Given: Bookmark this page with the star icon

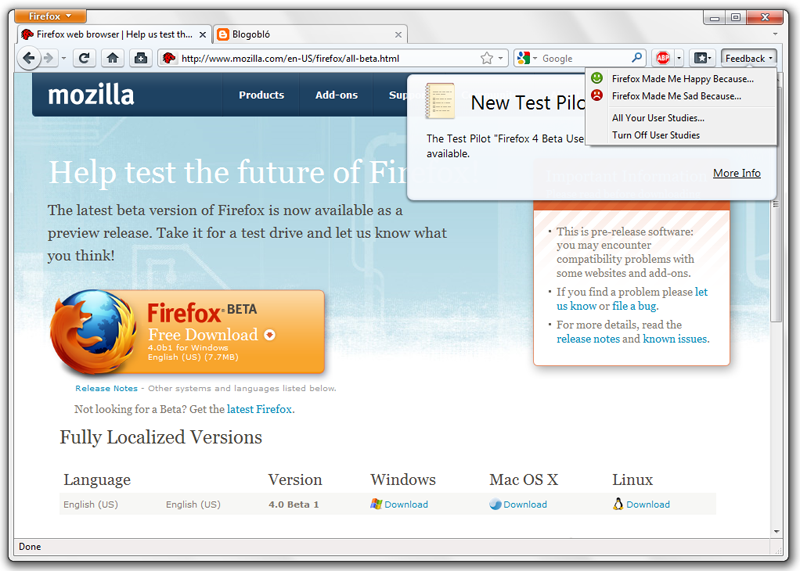Looking at the screenshot, I should [487, 58].
